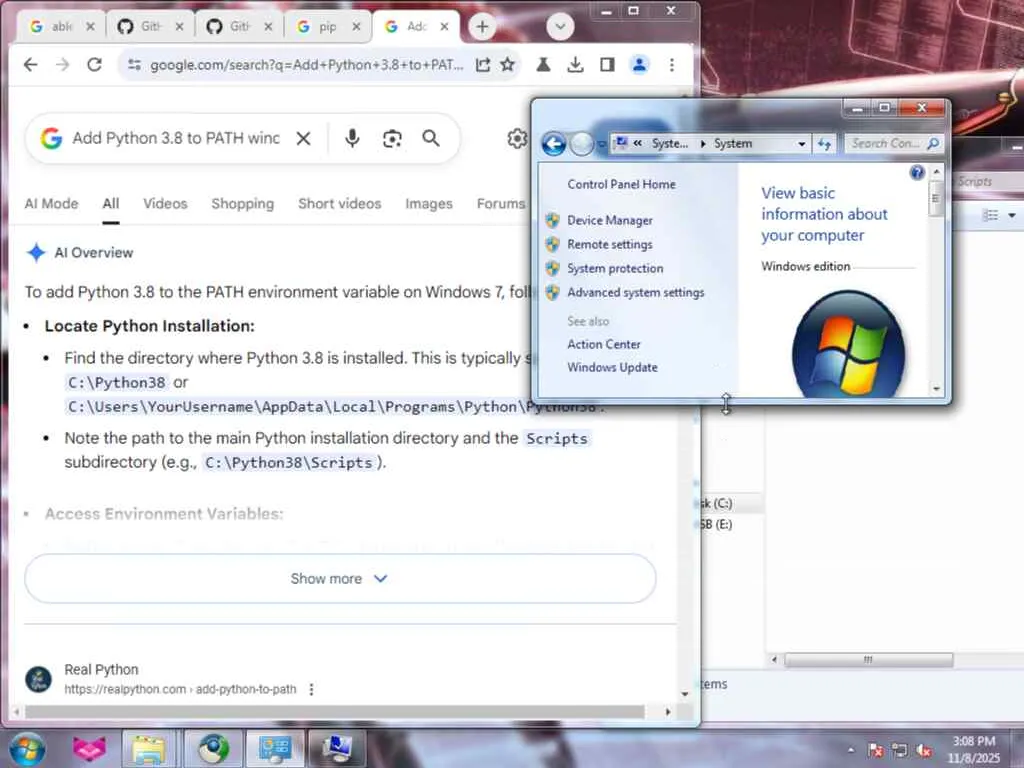Open the tab search dropdown arrow
1024x768 pixels.
[560, 27]
